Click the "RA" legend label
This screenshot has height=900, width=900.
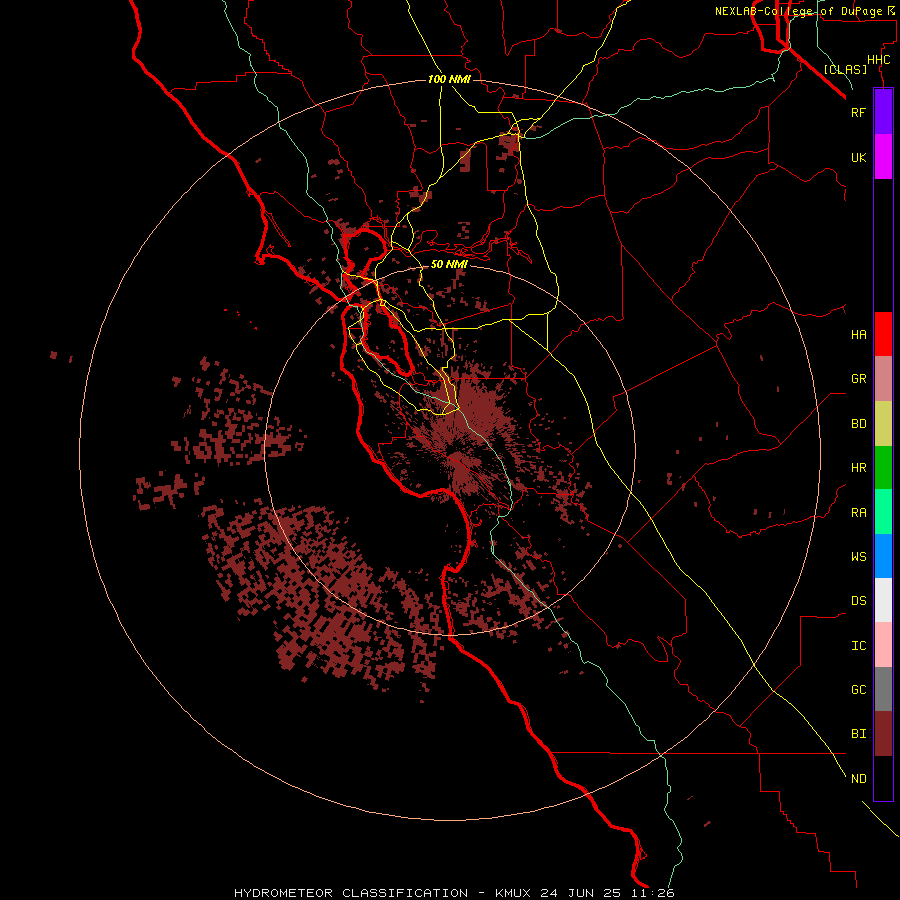click(858, 513)
